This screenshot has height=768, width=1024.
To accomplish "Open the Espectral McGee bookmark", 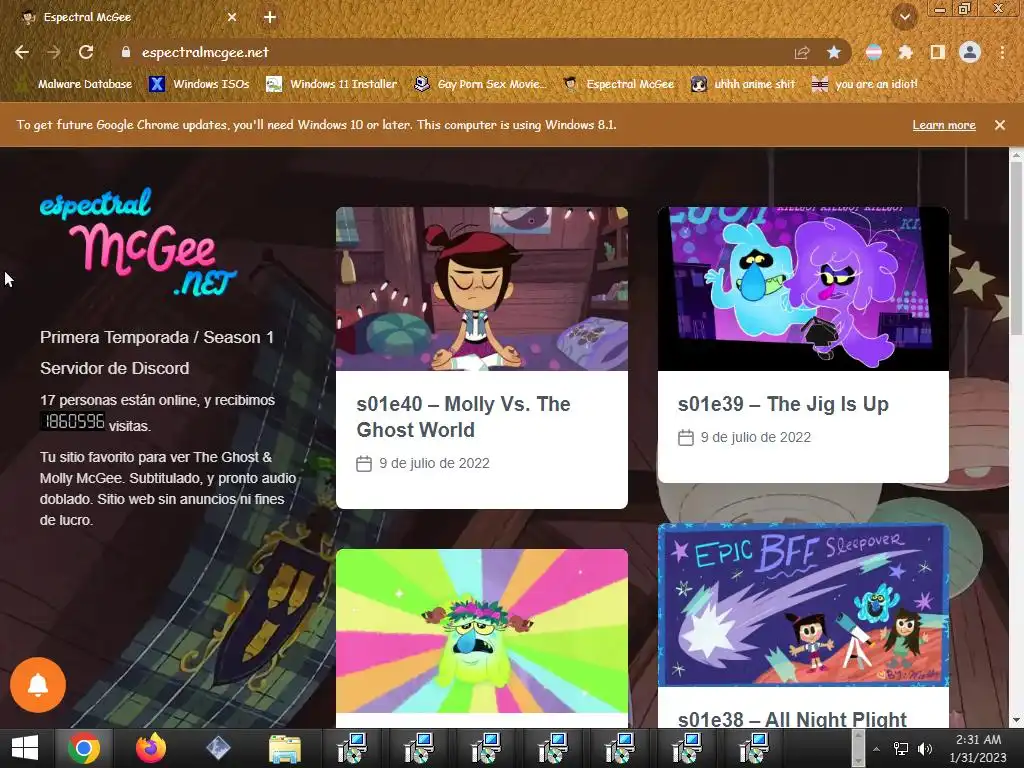I will 619,84.
